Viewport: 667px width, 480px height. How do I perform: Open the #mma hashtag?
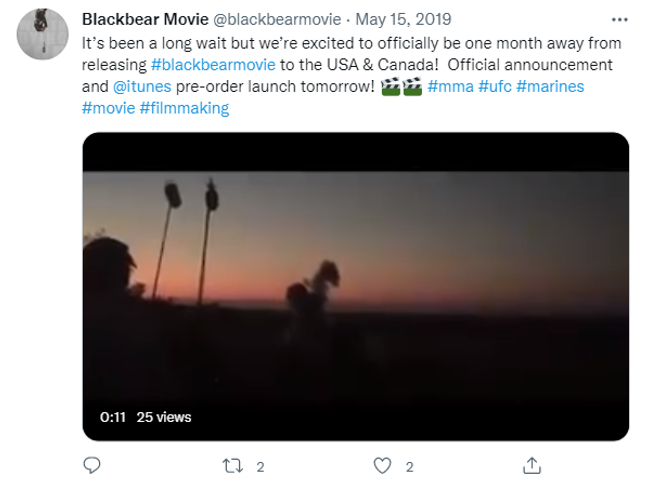click(450, 86)
